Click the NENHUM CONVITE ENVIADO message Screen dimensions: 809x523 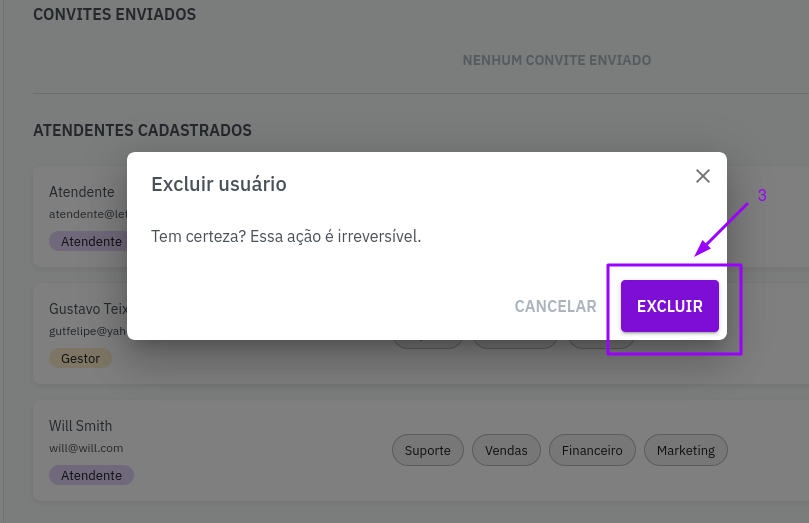[x=556, y=61]
